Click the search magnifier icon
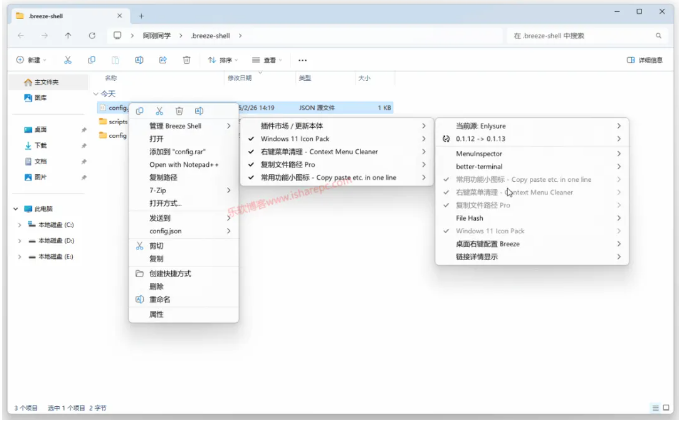682x424 pixels. (659, 36)
